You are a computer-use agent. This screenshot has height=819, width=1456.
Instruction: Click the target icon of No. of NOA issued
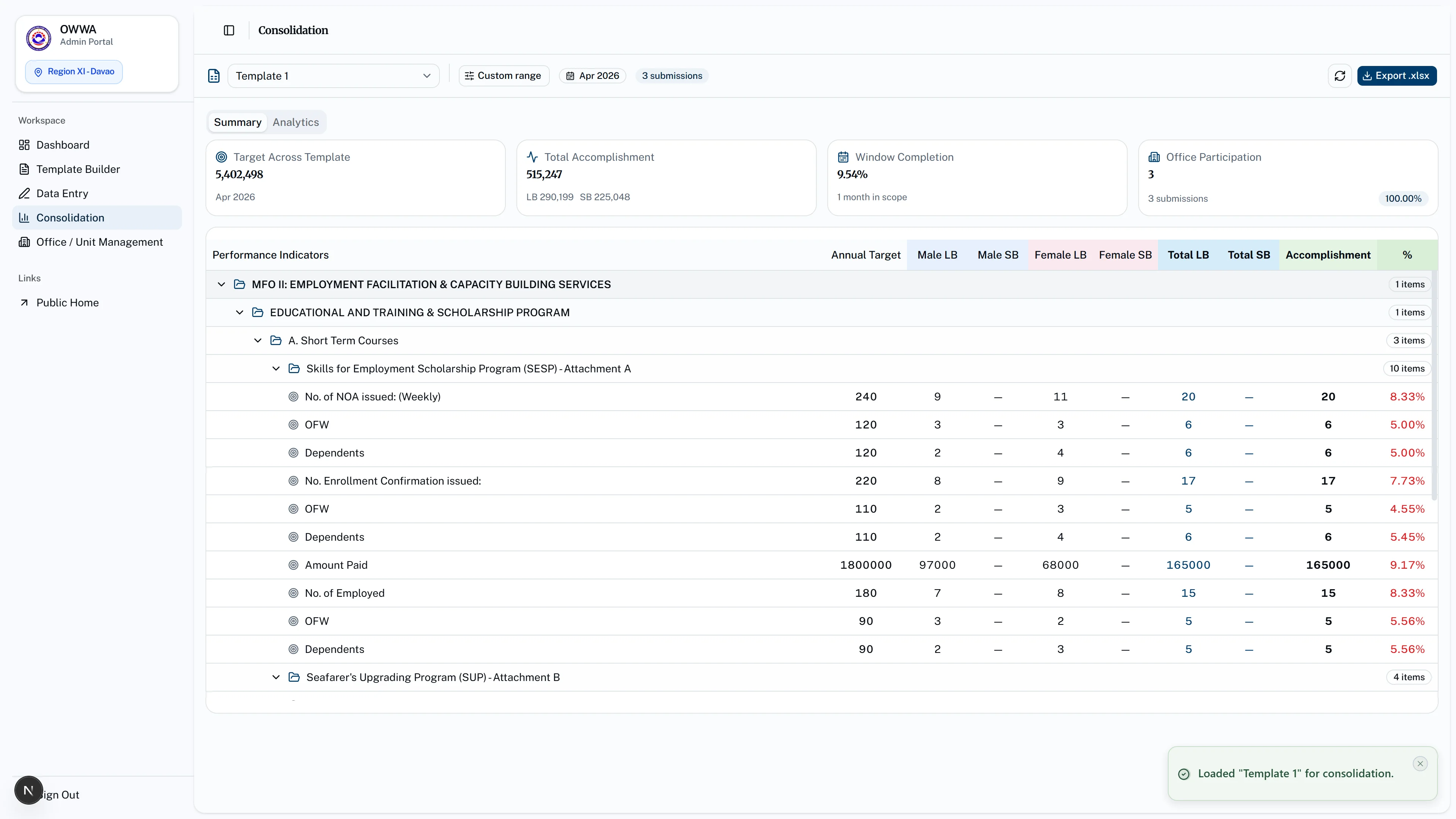pos(293,397)
